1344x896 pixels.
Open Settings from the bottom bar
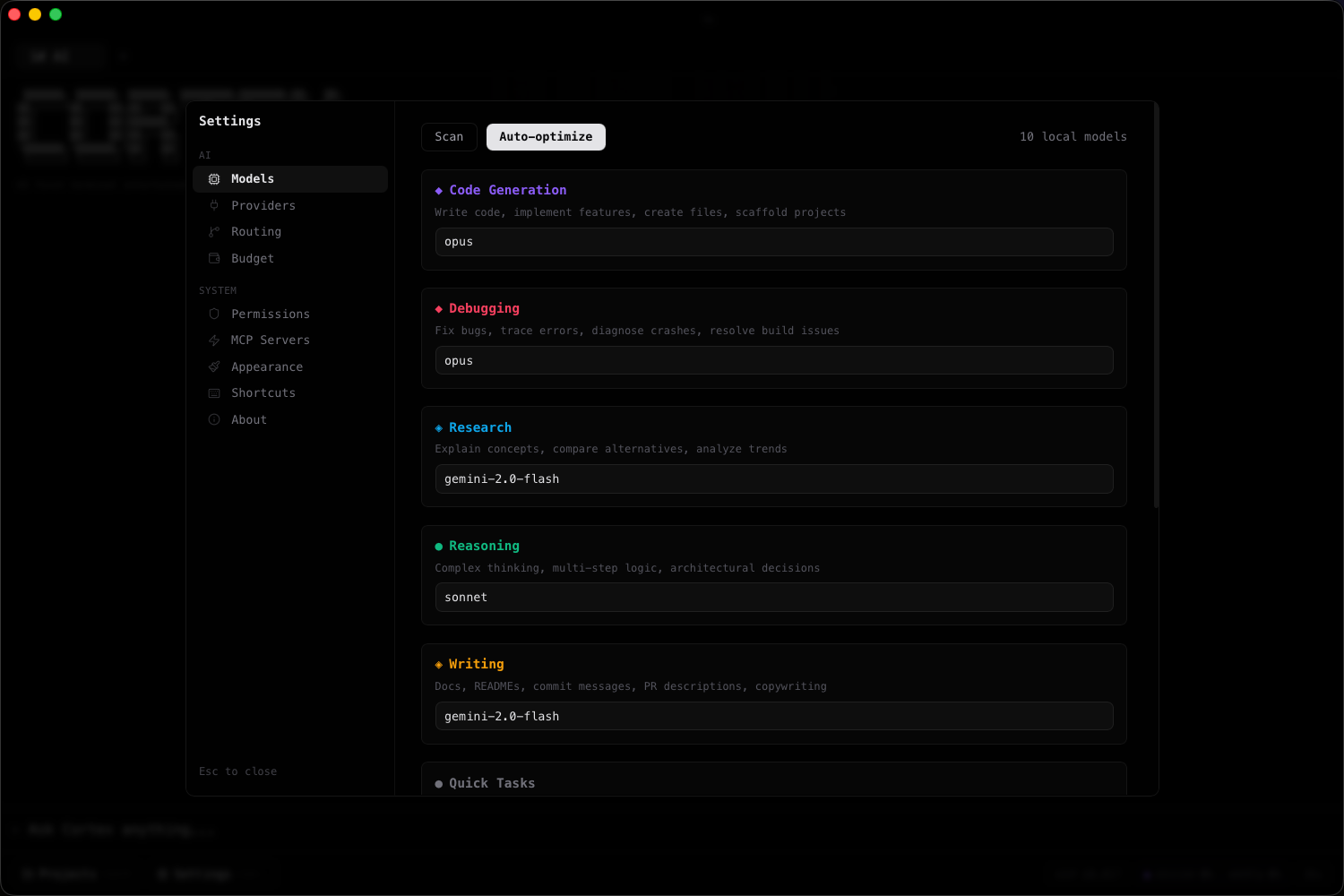click(194, 874)
